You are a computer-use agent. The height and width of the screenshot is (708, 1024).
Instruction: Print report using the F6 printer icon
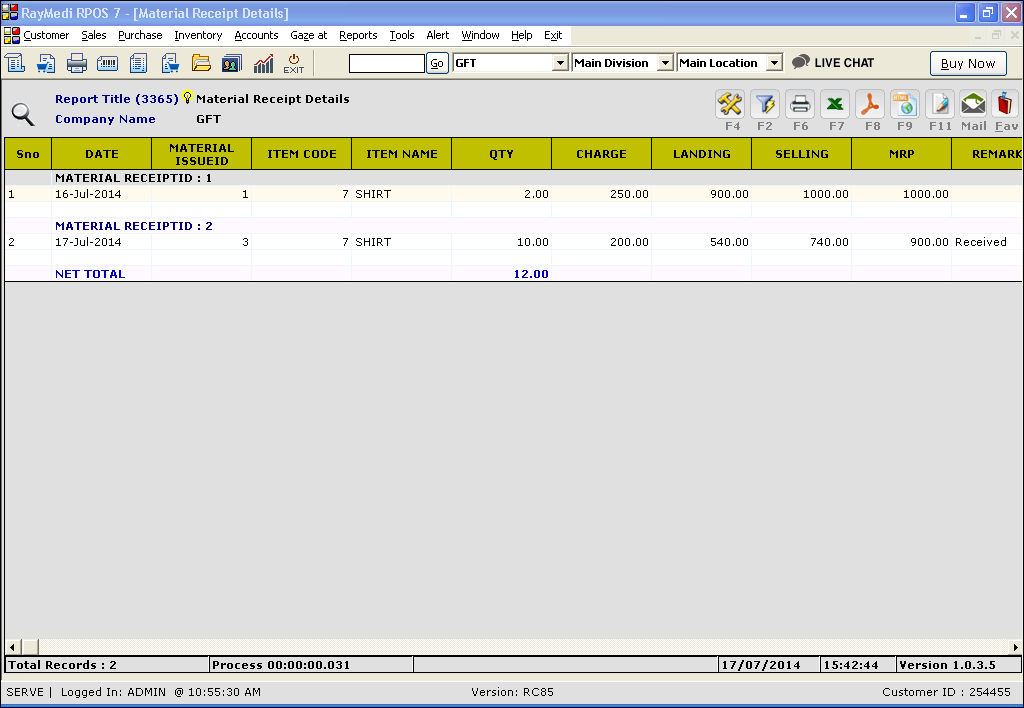[800, 104]
